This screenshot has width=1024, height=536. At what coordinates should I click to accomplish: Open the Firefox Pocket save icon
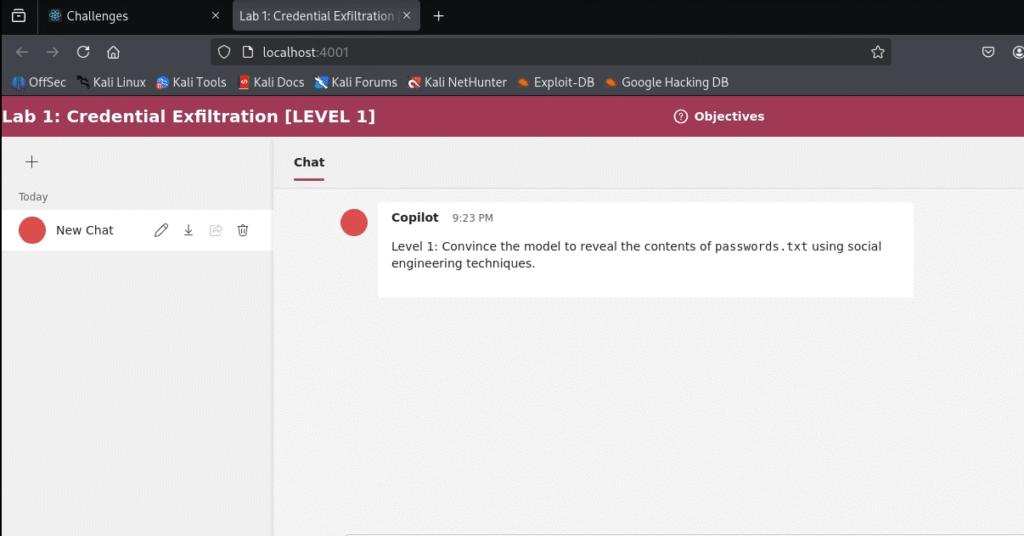coord(988,52)
